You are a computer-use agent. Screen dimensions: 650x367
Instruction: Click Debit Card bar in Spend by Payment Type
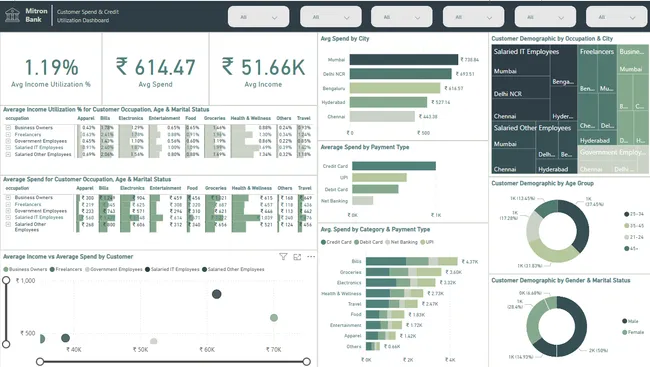pyautogui.click(x=375, y=189)
